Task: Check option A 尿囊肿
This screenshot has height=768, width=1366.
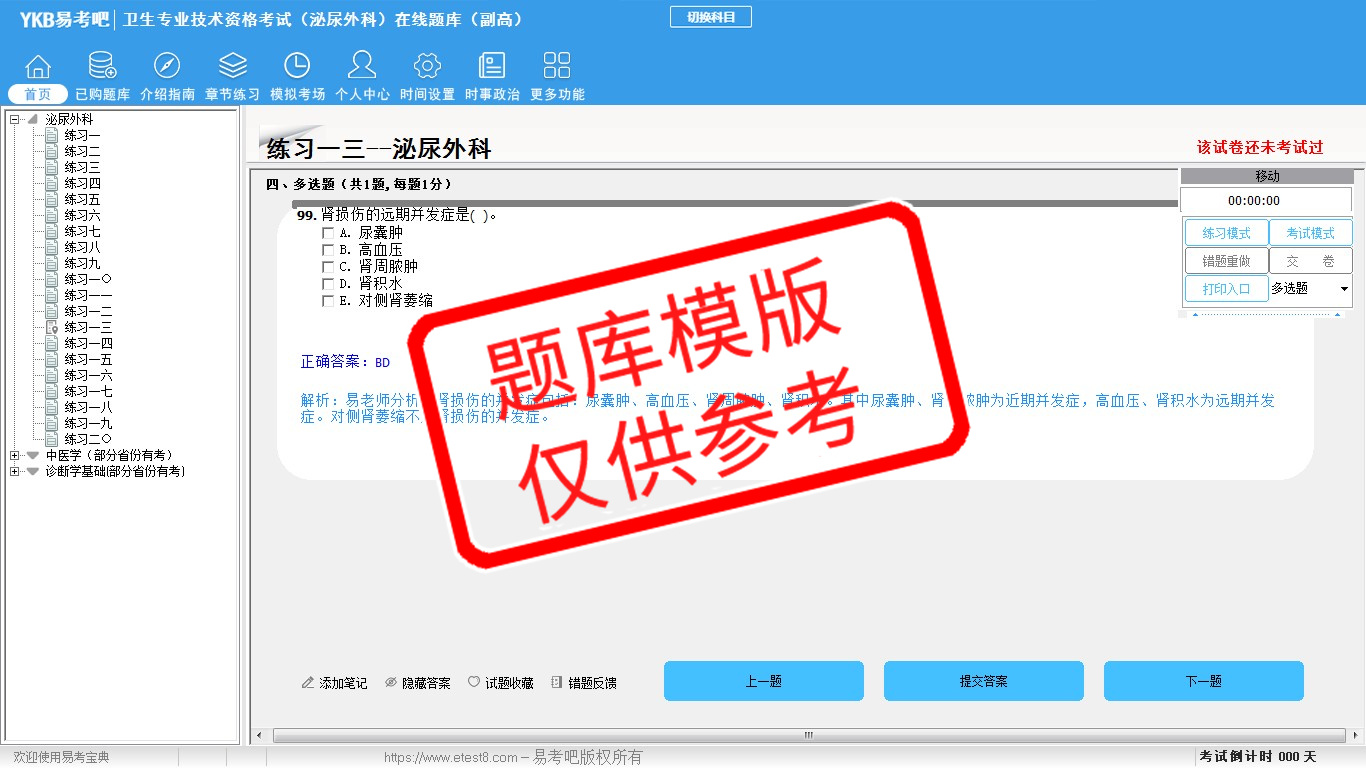Action: 328,233
